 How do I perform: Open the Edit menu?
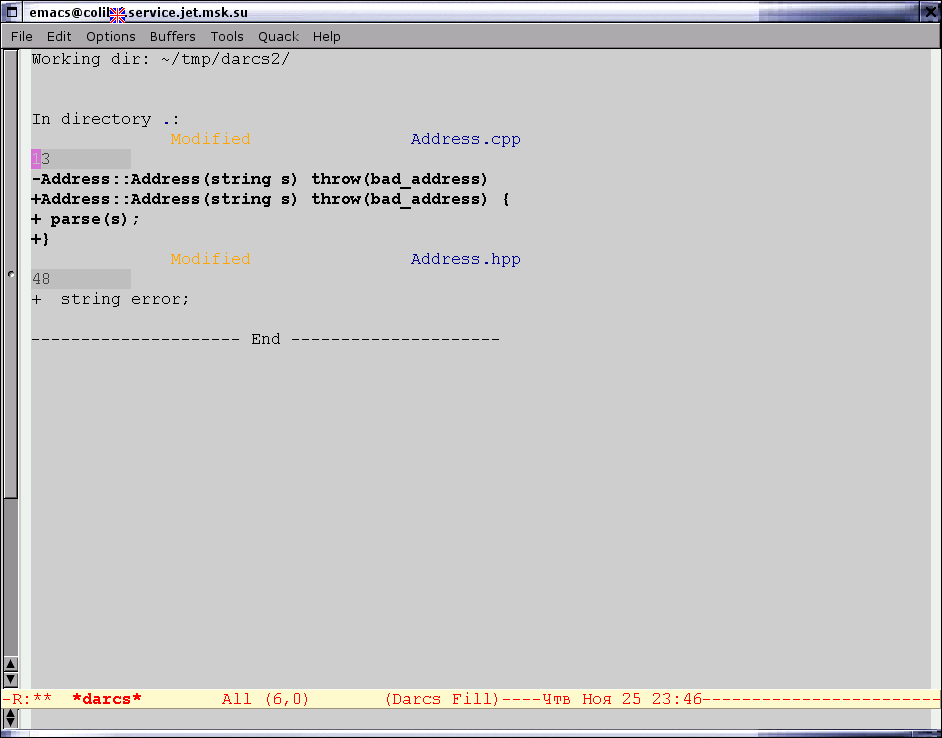click(59, 36)
